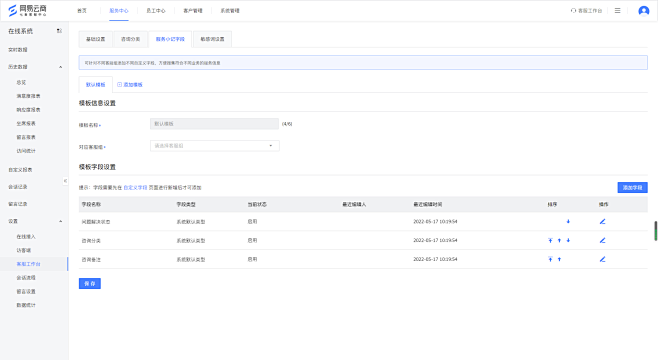Screen dimensions: 658x360
Task: Click 添加模板 to add a template
Action: click(x=130, y=84)
